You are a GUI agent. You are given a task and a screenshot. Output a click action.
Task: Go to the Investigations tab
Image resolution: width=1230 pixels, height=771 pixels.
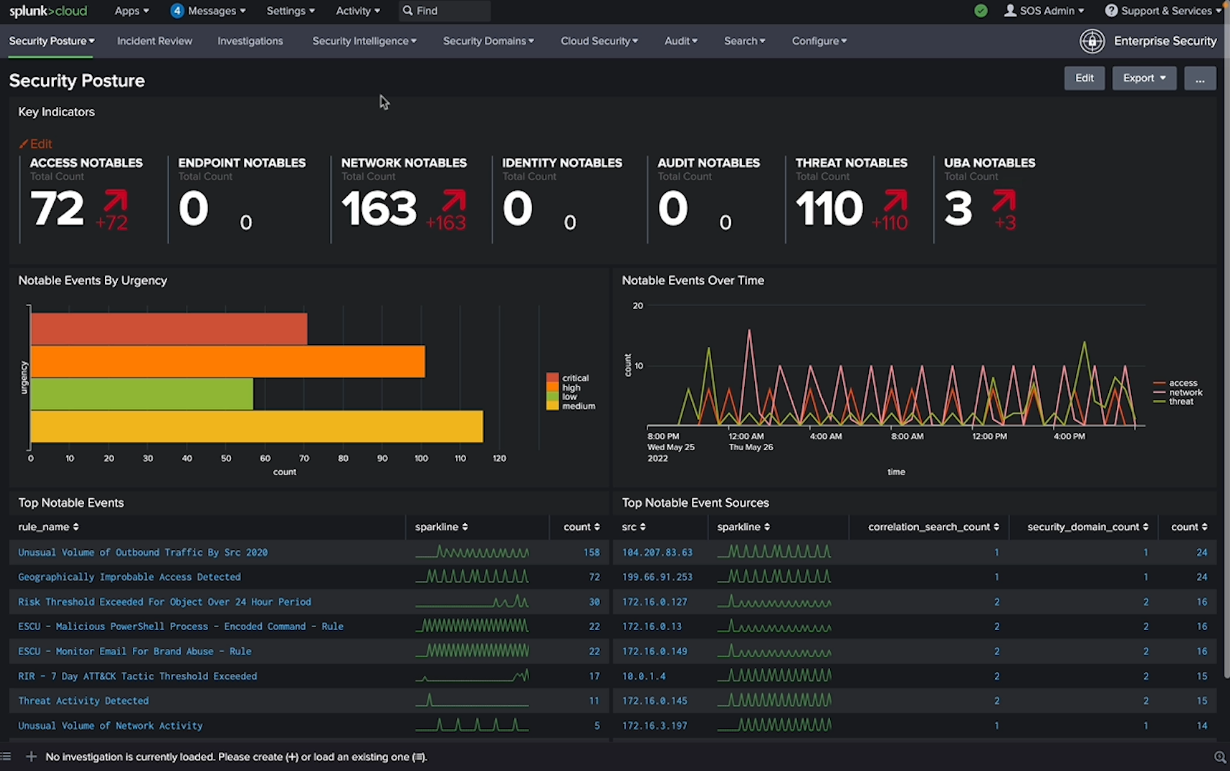[x=250, y=41]
